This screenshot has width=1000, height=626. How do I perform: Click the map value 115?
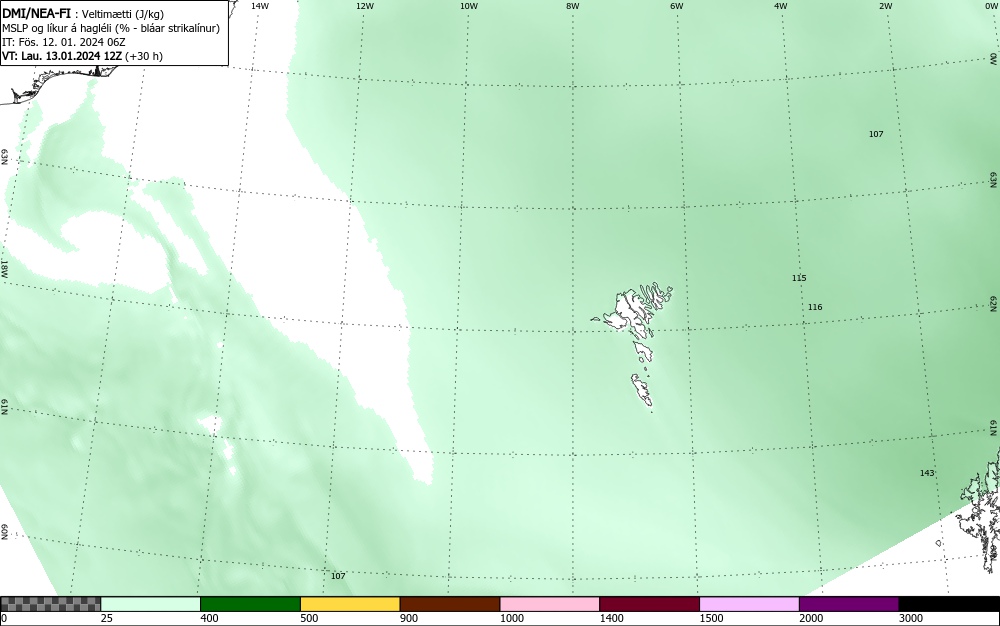click(x=799, y=278)
